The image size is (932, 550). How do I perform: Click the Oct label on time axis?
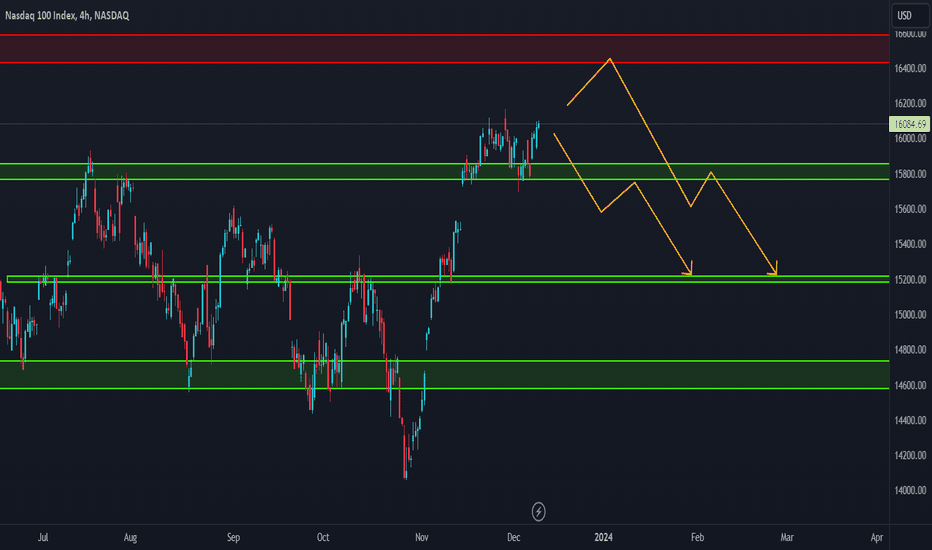(323, 538)
